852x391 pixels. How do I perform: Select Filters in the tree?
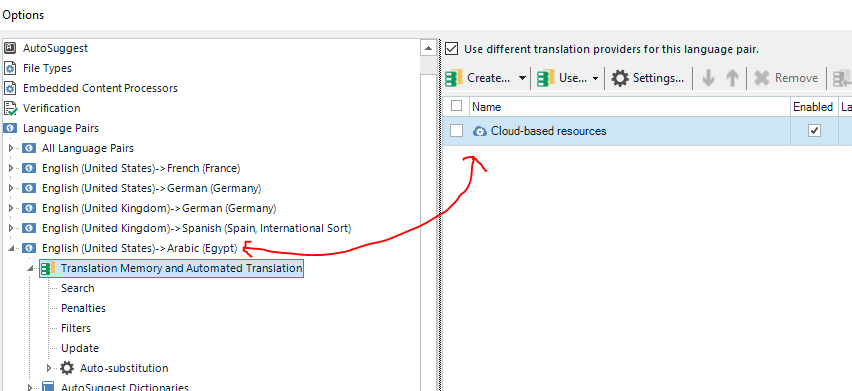[76, 328]
